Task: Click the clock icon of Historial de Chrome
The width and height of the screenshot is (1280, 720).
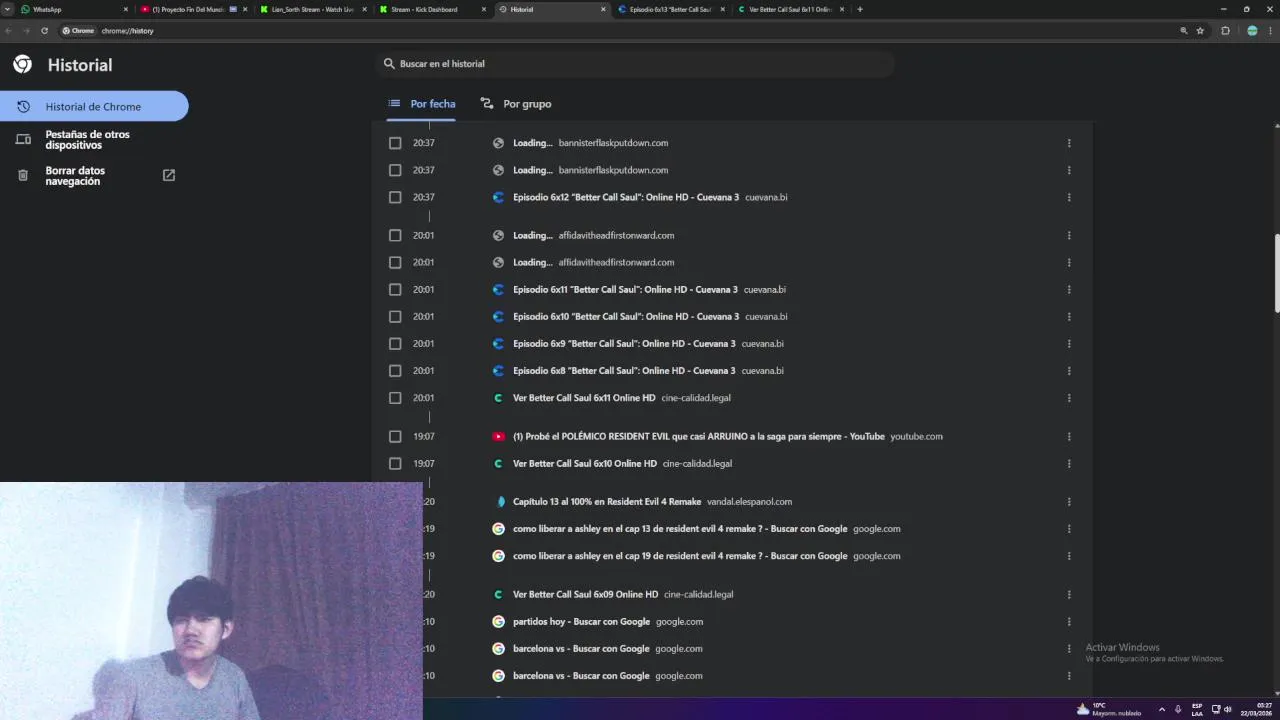Action: [23, 106]
